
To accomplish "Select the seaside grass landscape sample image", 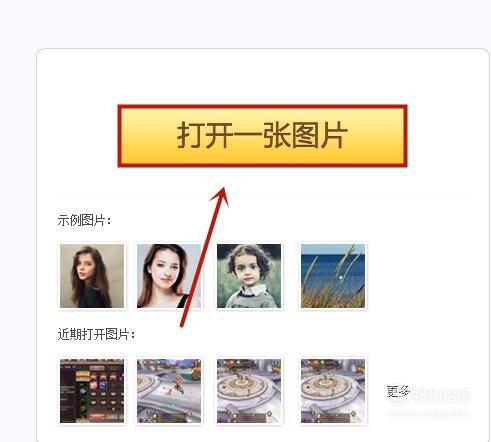I will [333, 276].
